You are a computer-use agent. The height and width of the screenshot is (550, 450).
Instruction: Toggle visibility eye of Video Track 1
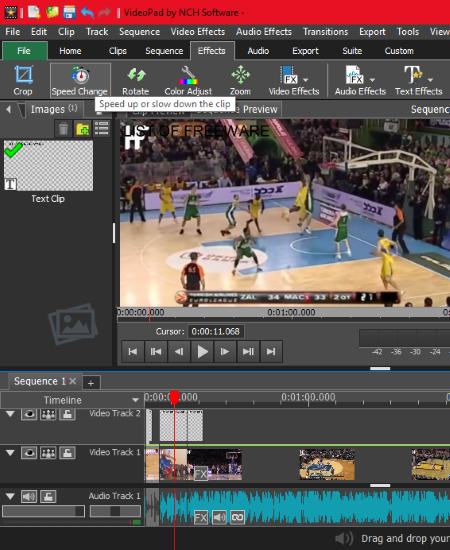click(x=29, y=453)
